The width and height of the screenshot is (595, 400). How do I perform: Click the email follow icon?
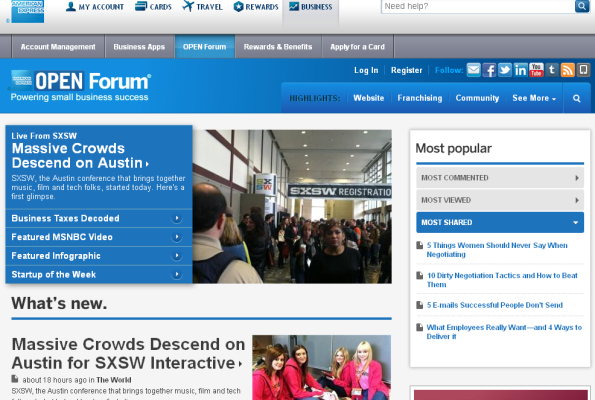pyautogui.click(x=474, y=70)
